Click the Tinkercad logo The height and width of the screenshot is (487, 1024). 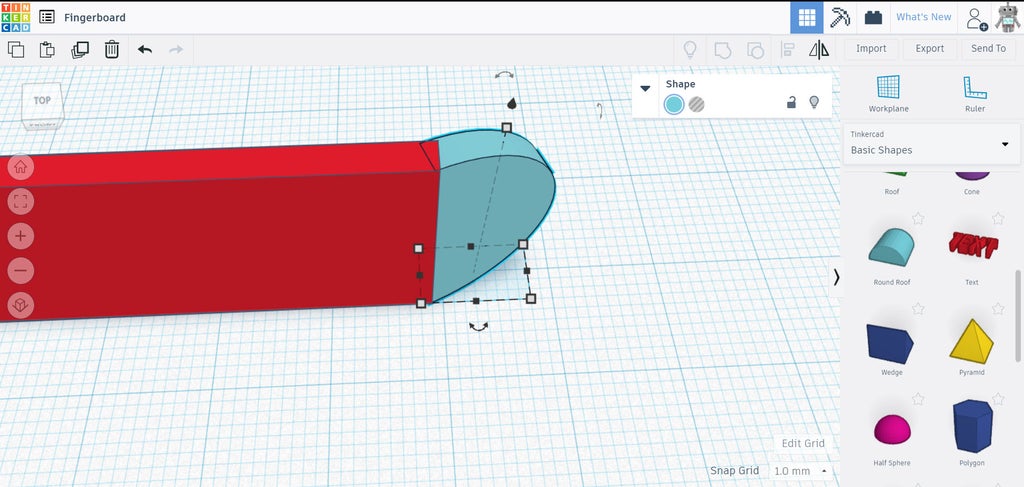(16, 17)
